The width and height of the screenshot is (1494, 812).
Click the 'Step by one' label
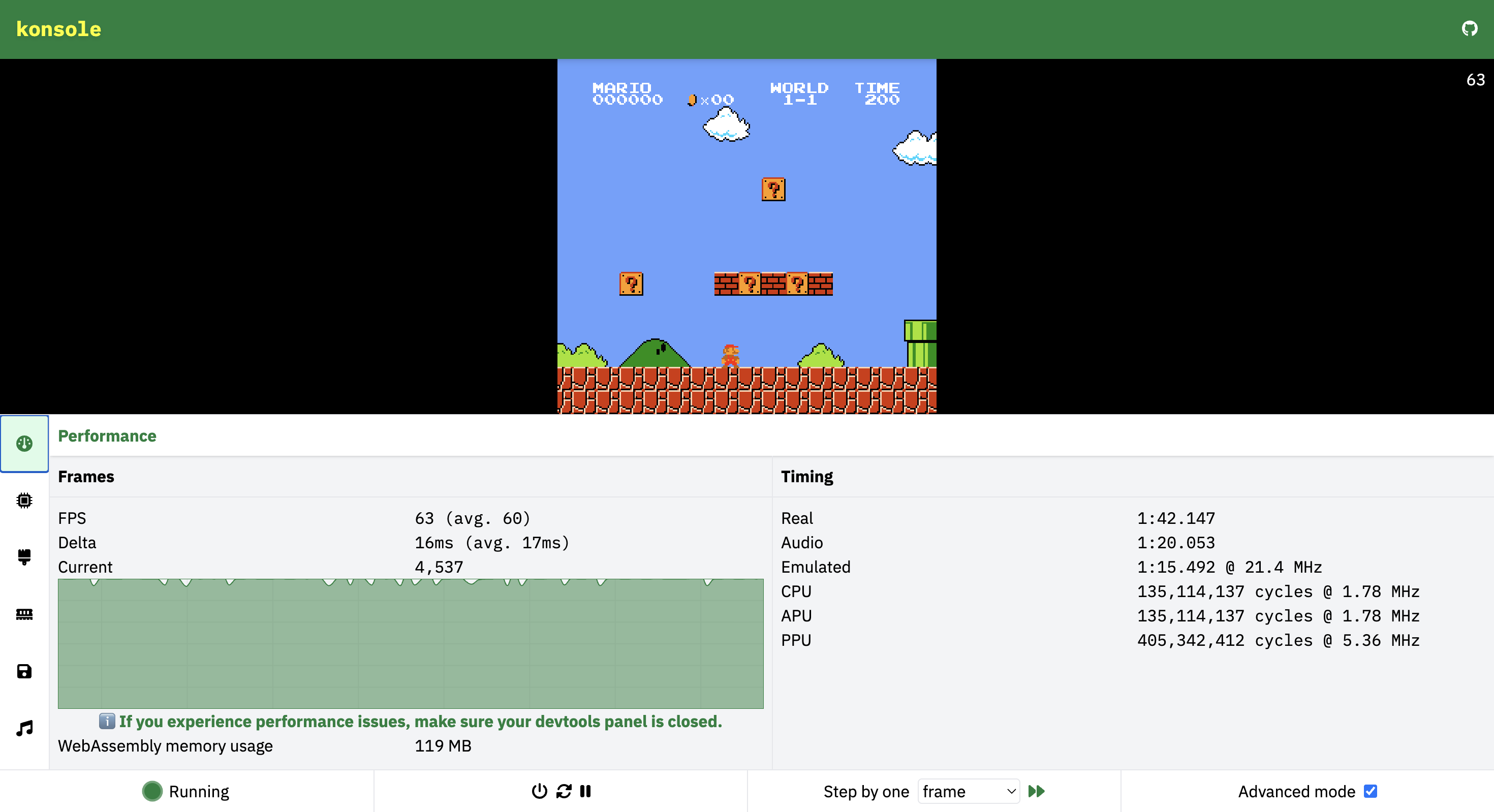coord(866,792)
